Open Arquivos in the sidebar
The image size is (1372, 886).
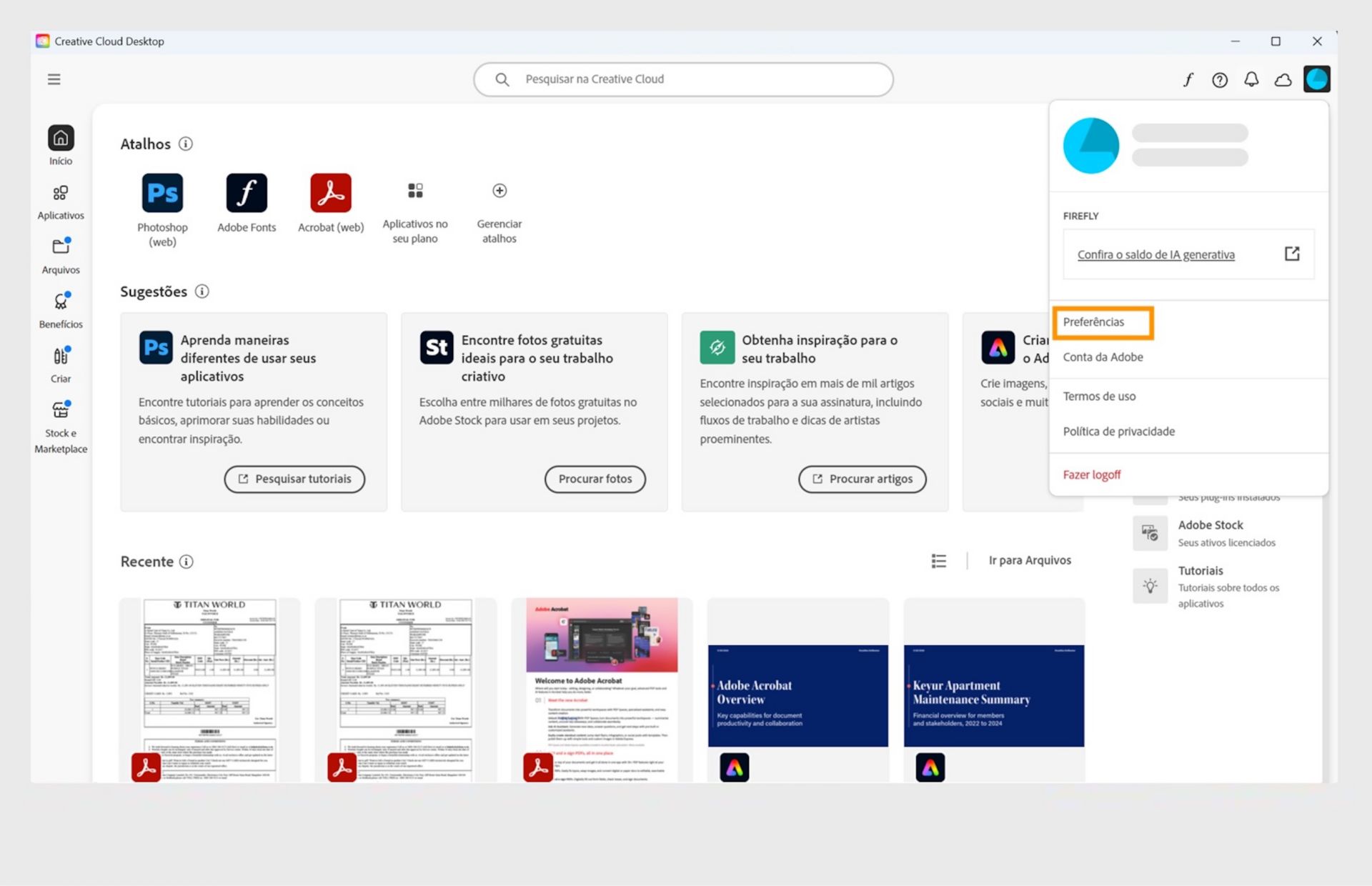[61, 257]
